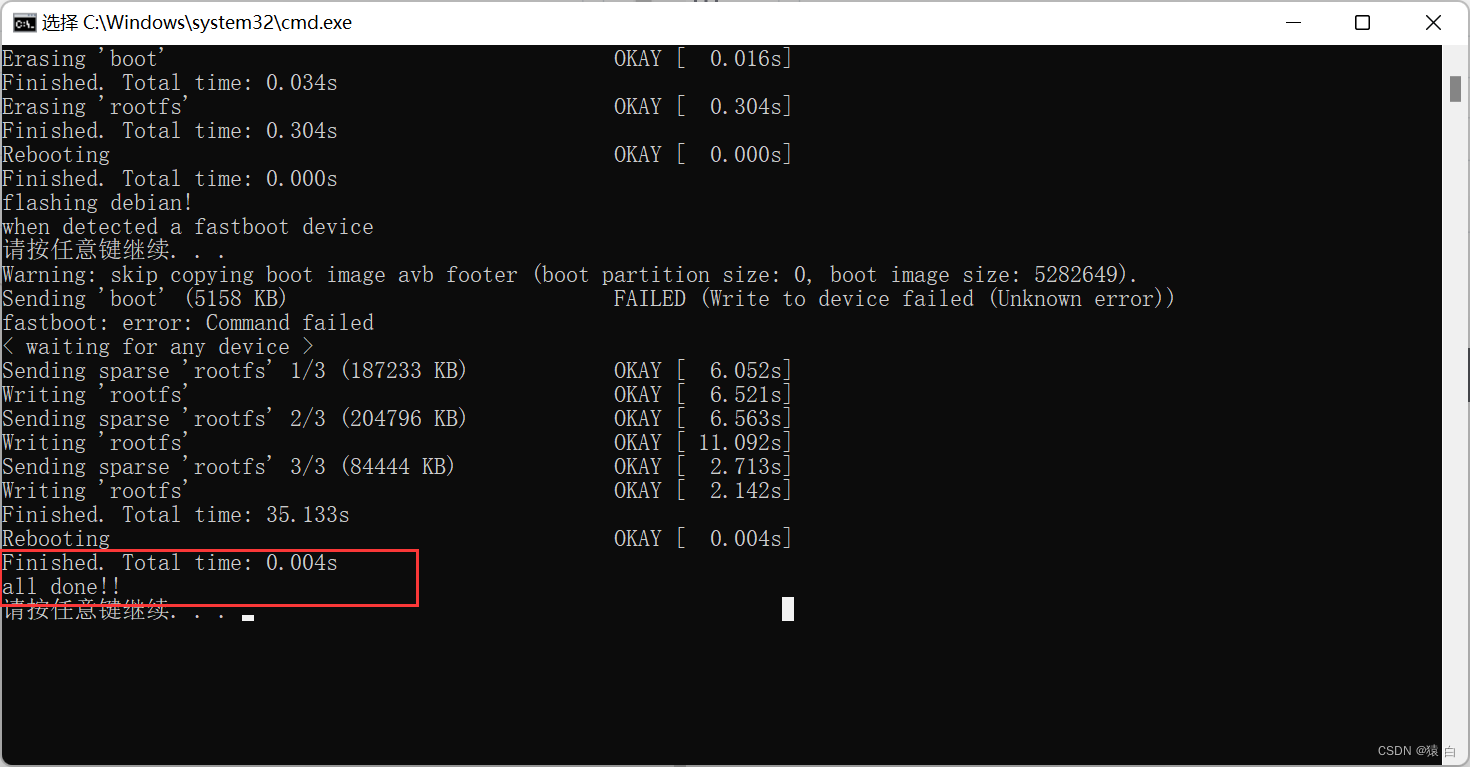1470x767 pixels.
Task: Click the CSDN watermark in the corner
Action: pos(1416,751)
